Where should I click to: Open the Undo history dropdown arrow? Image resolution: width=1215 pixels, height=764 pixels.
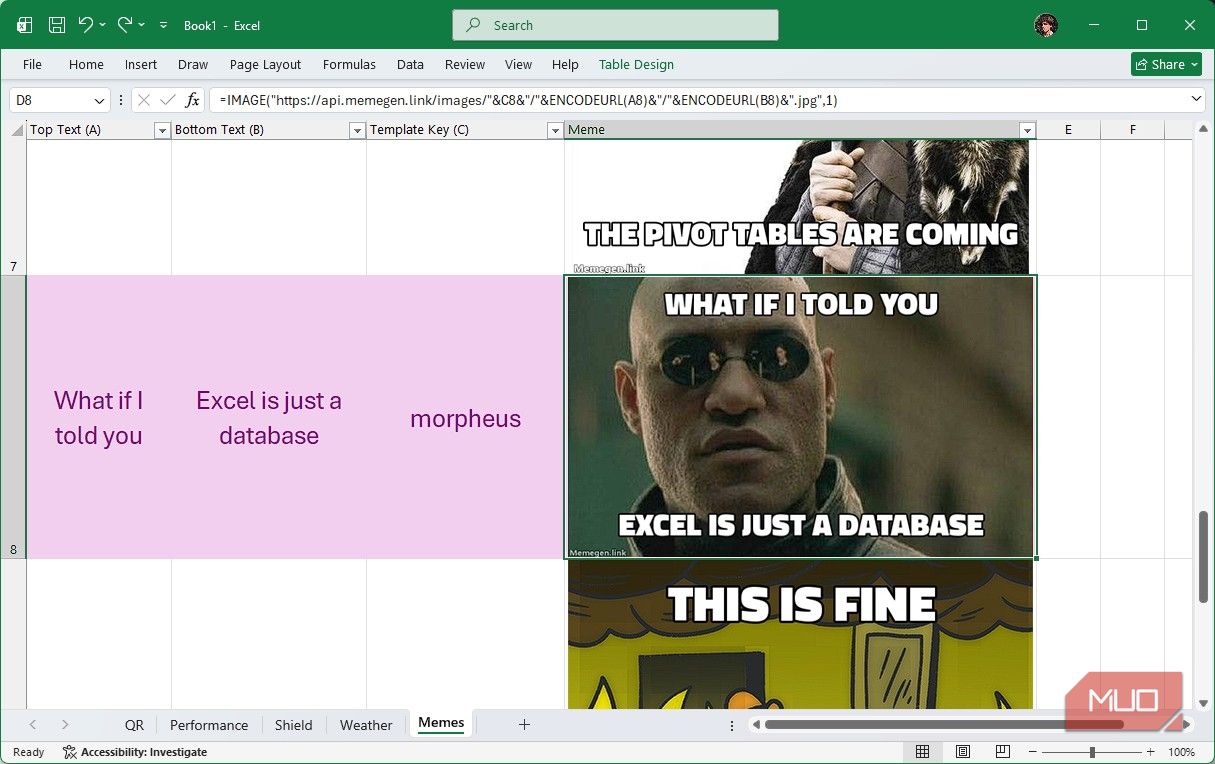coord(102,25)
